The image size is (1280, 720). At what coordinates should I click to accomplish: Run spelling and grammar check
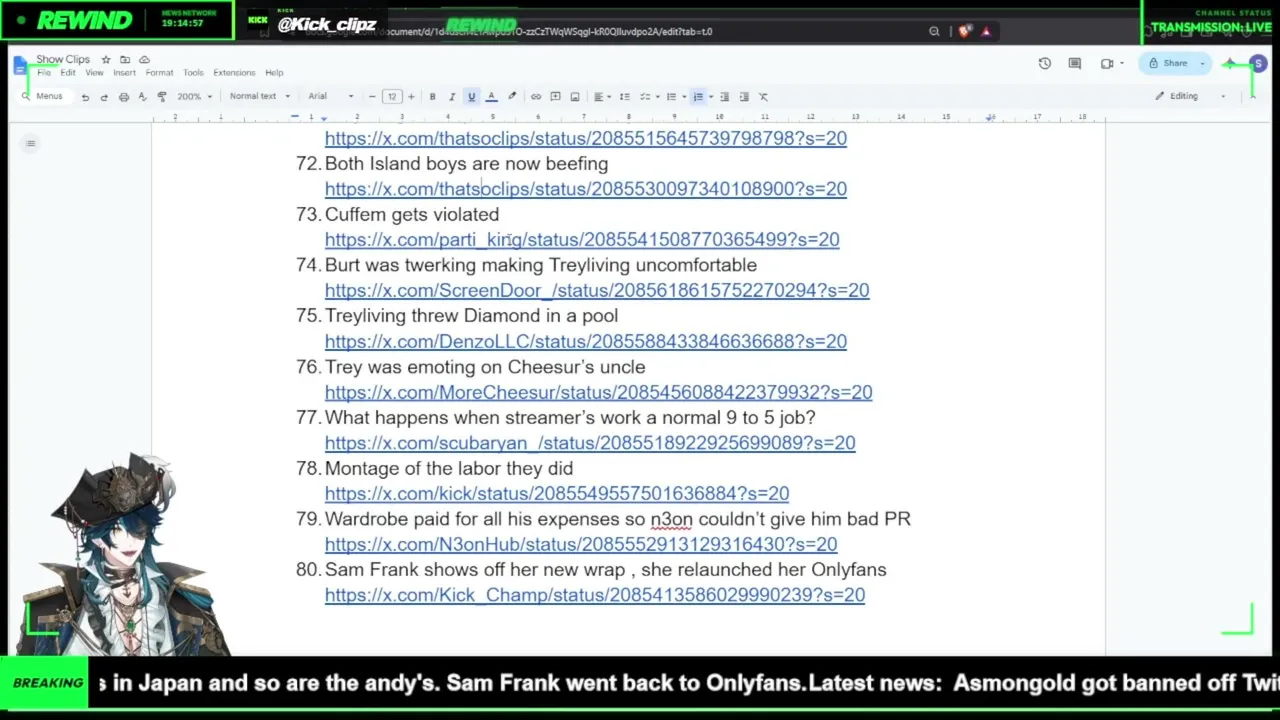point(142,97)
